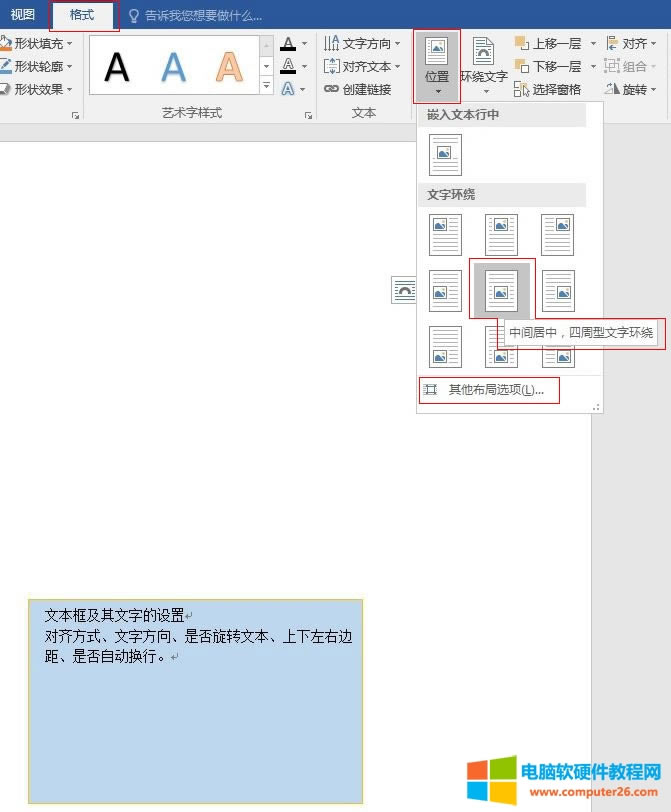This screenshot has width=671, height=812.
Task: Click the 告诉我您想要做什么 search box
Action: [x=196, y=16]
